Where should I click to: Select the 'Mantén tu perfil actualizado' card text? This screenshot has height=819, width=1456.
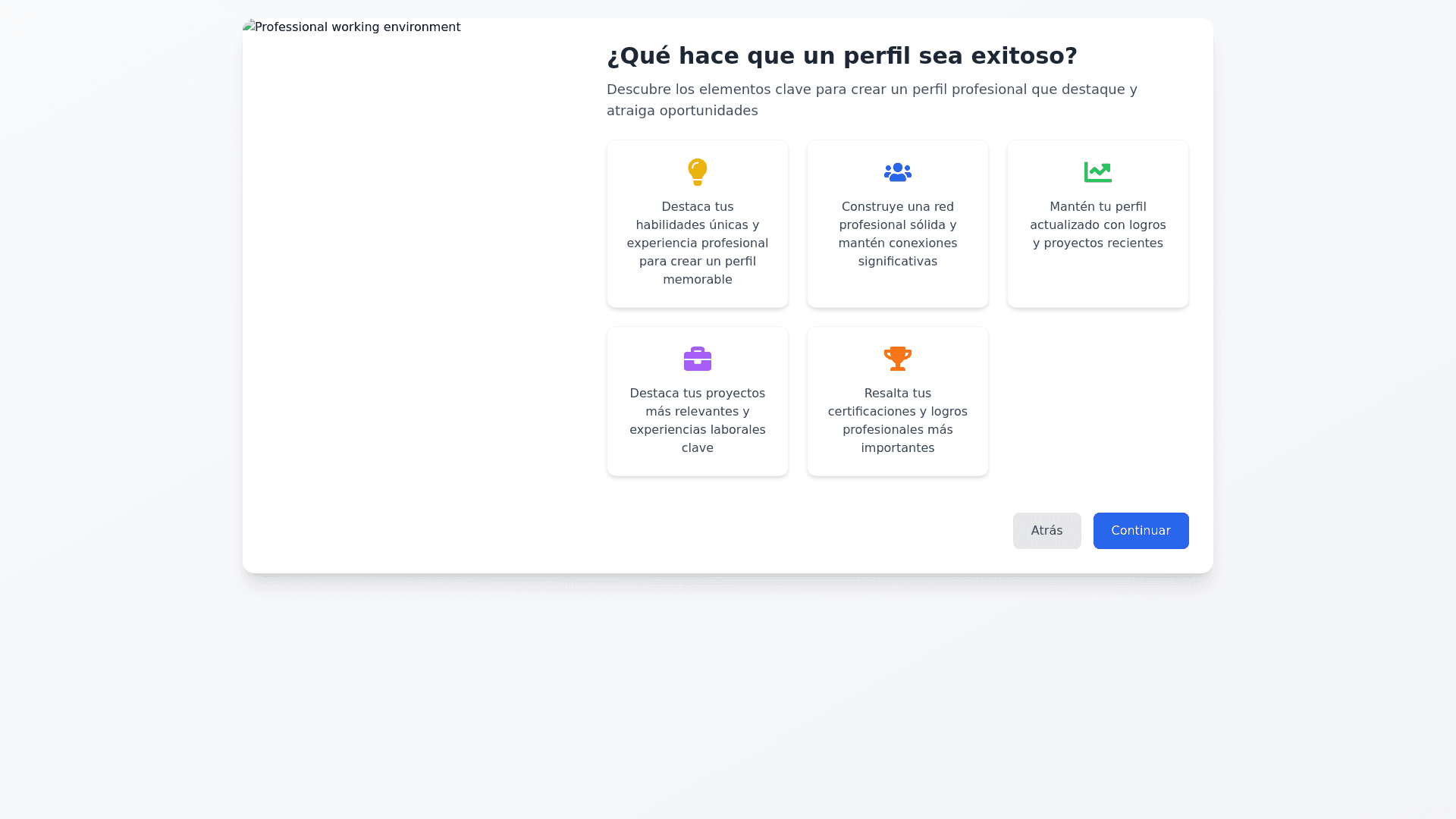[x=1097, y=224]
